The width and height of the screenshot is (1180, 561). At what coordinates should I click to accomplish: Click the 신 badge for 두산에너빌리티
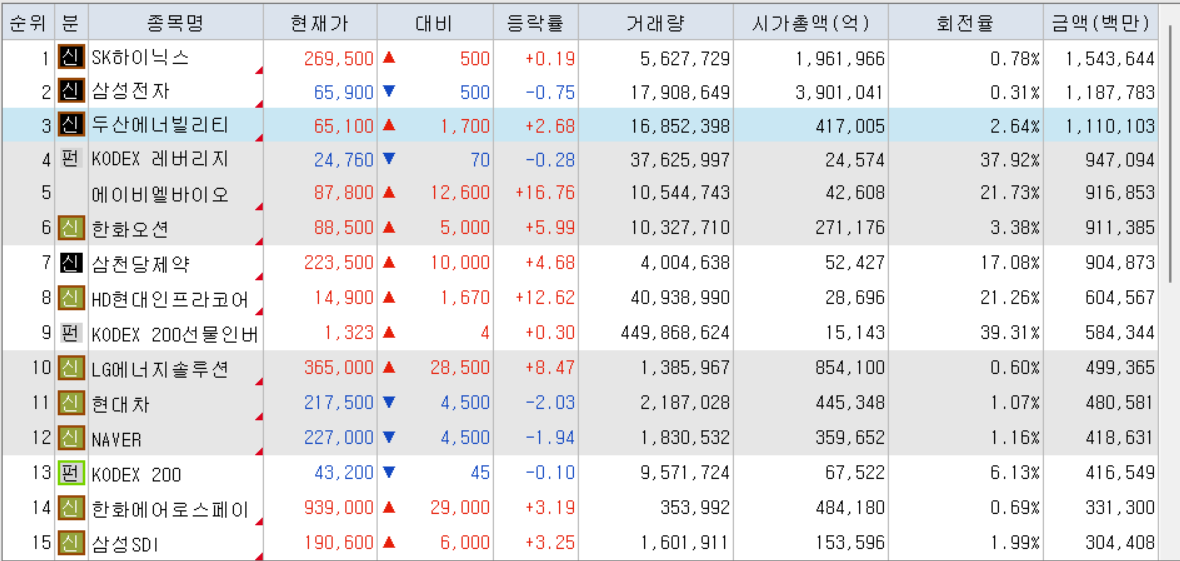coord(70,125)
